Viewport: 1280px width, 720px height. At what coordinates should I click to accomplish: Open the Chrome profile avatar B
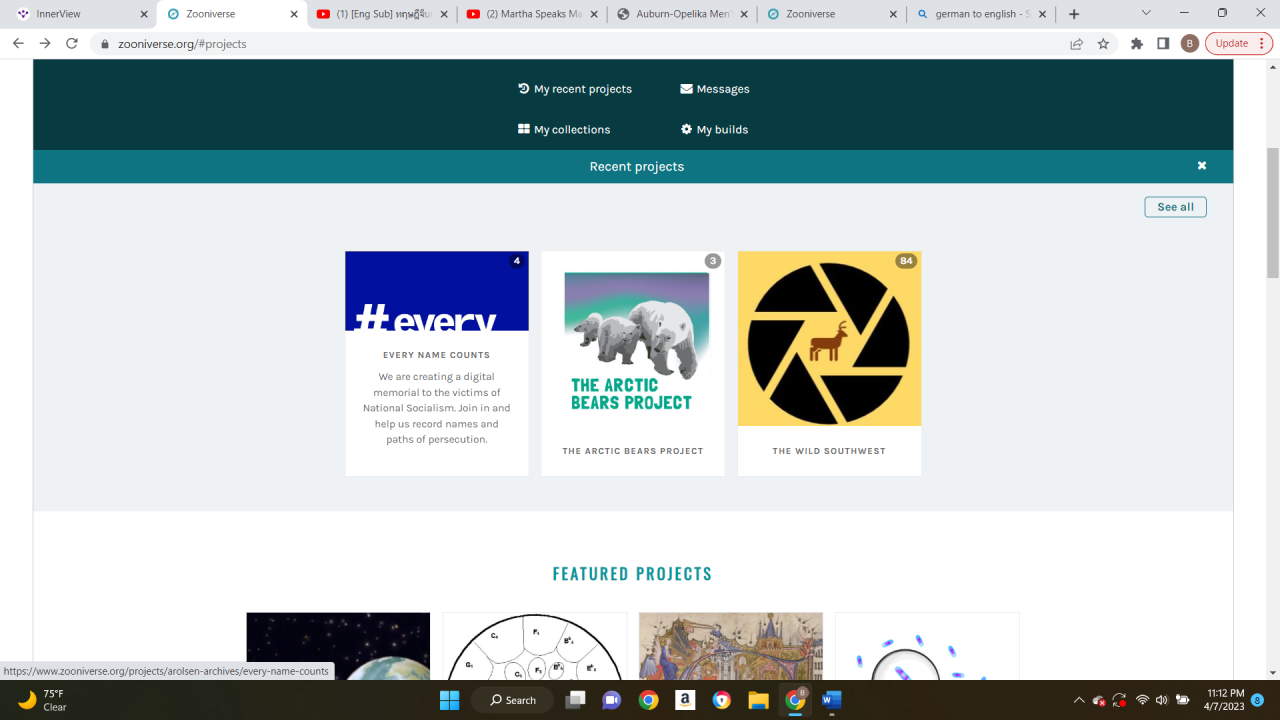point(1190,43)
